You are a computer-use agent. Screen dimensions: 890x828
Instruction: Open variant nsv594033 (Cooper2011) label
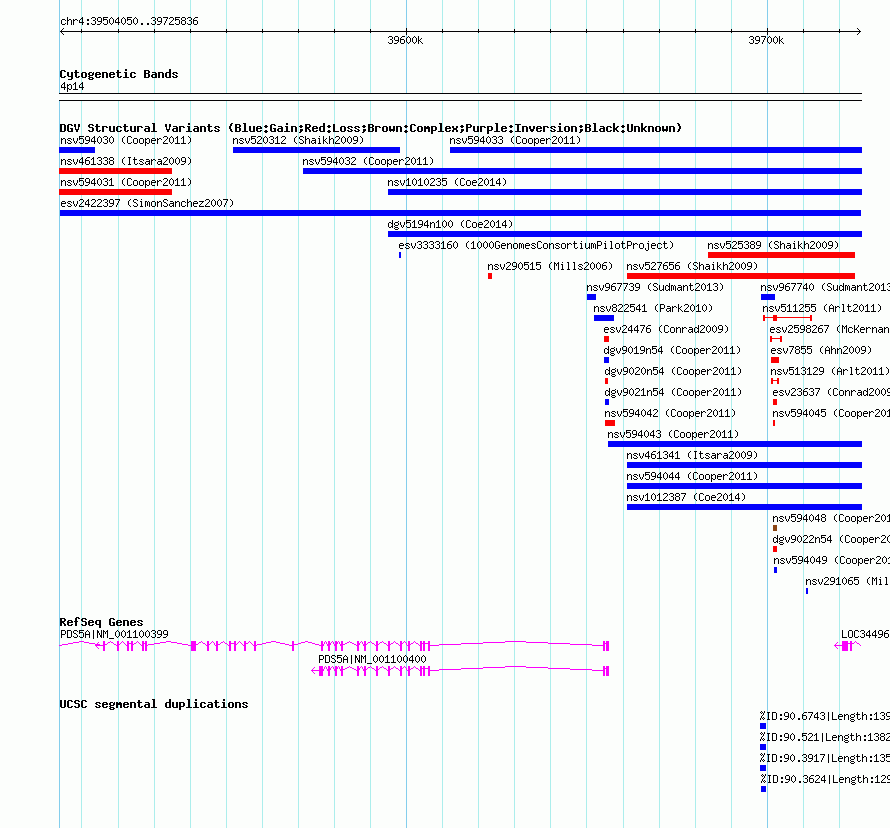click(x=515, y=140)
